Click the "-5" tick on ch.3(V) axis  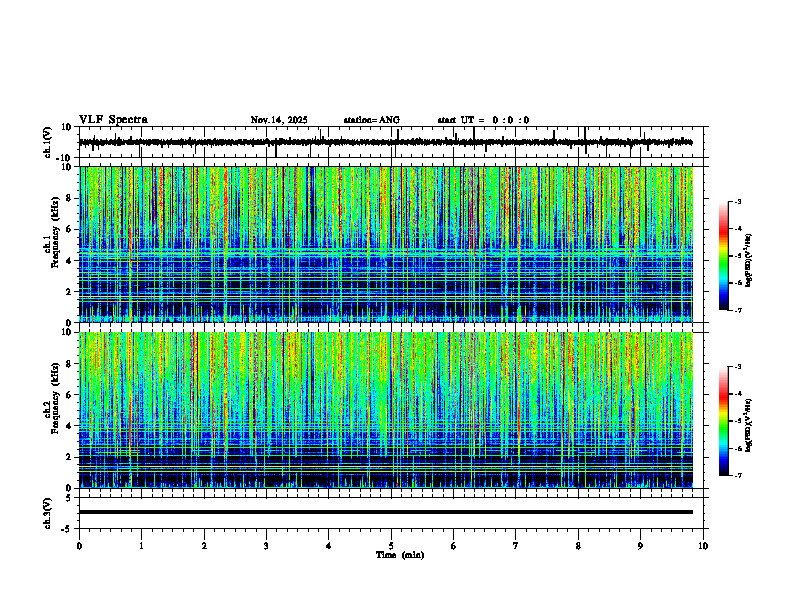click(x=67, y=529)
